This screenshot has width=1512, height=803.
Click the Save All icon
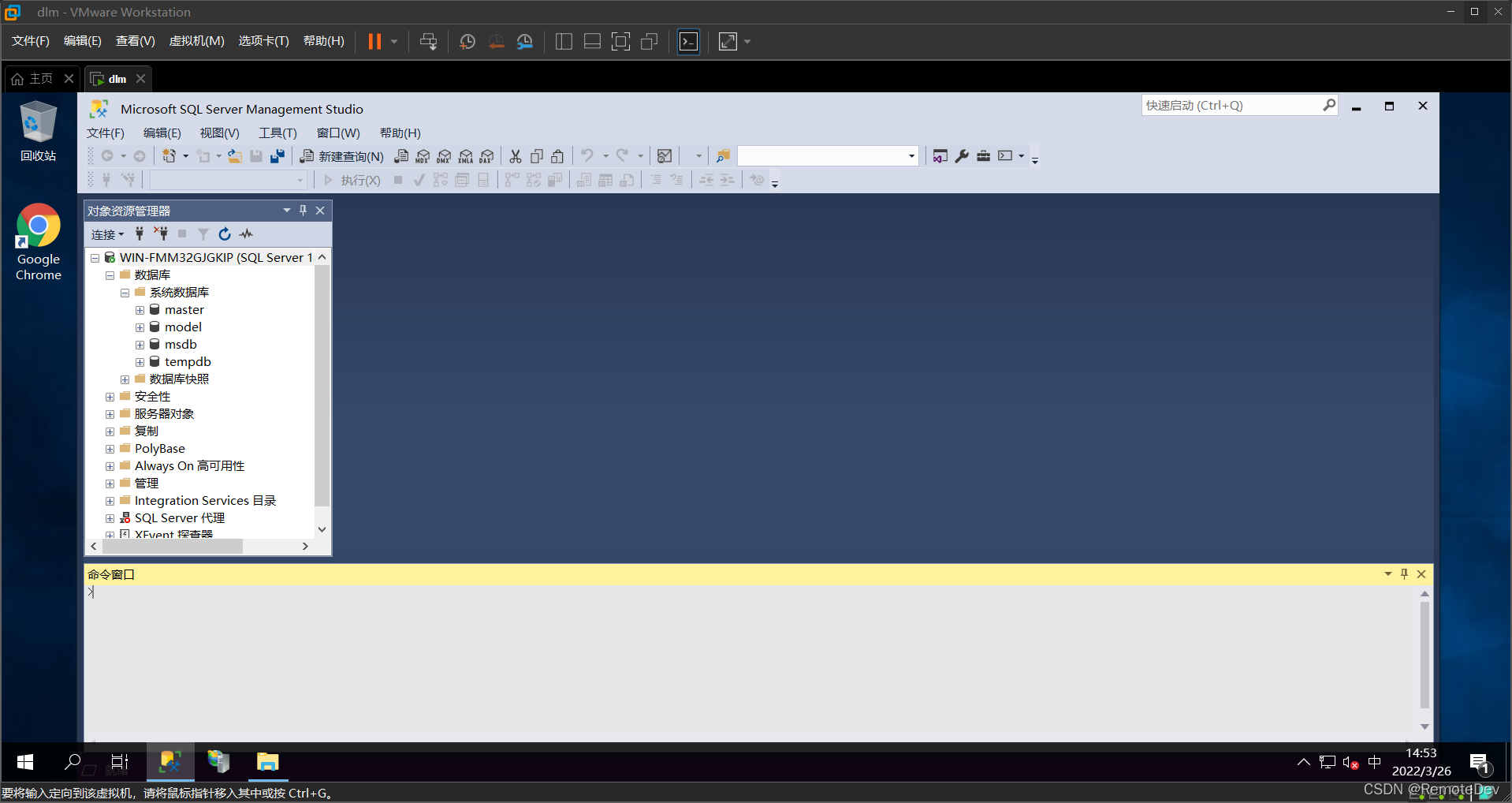coord(277,156)
